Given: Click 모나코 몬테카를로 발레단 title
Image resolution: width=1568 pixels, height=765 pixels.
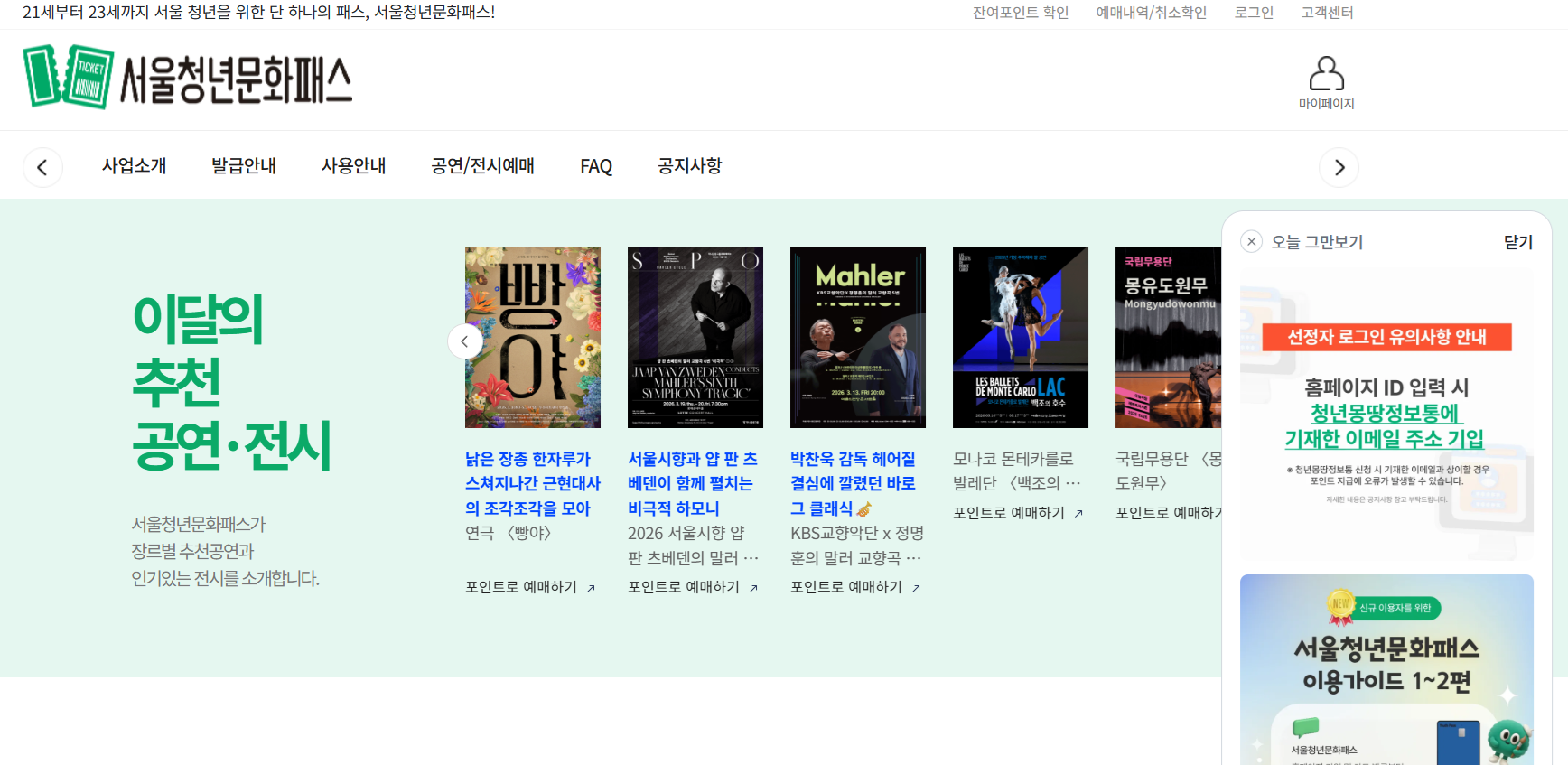Looking at the screenshot, I should click(x=1017, y=471).
